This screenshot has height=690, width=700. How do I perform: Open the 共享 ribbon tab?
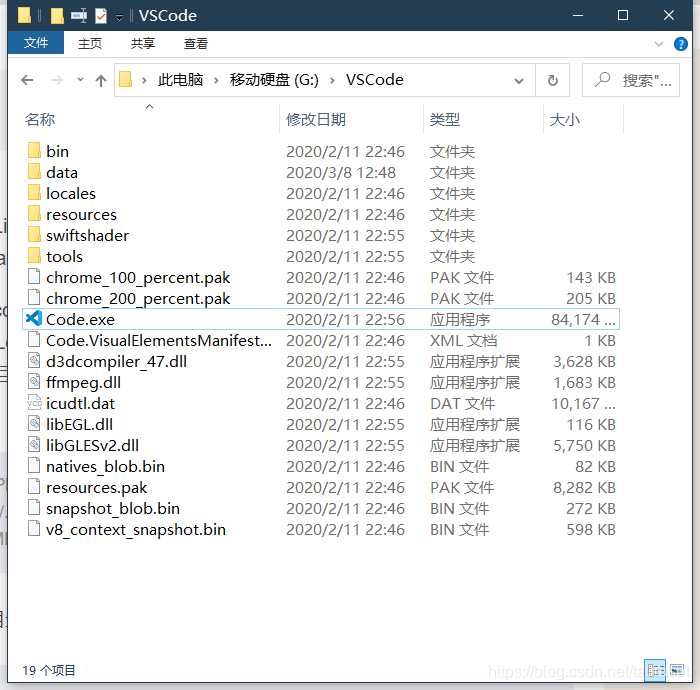coord(143,43)
